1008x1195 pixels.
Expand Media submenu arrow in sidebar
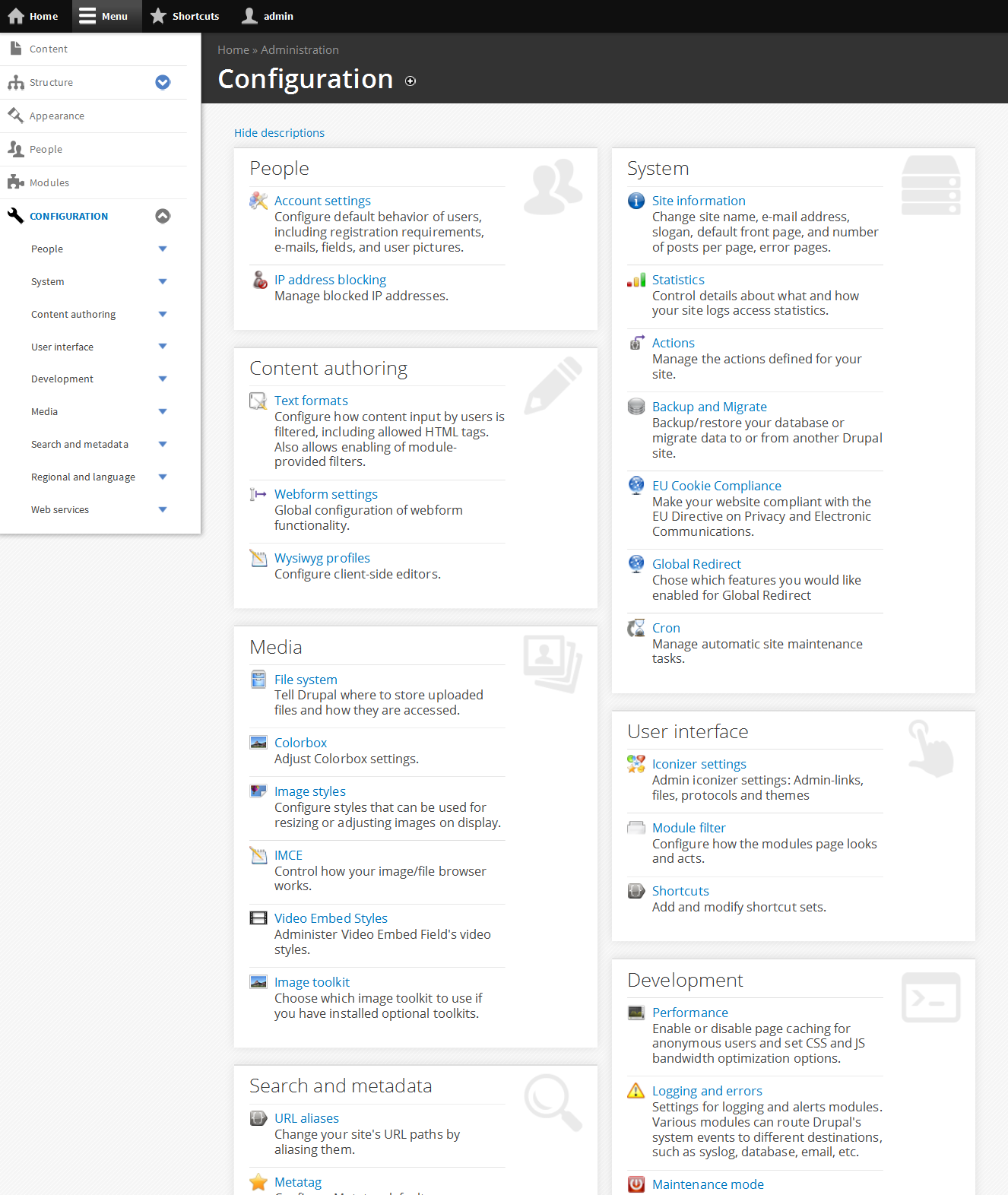click(x=163, y=411)
